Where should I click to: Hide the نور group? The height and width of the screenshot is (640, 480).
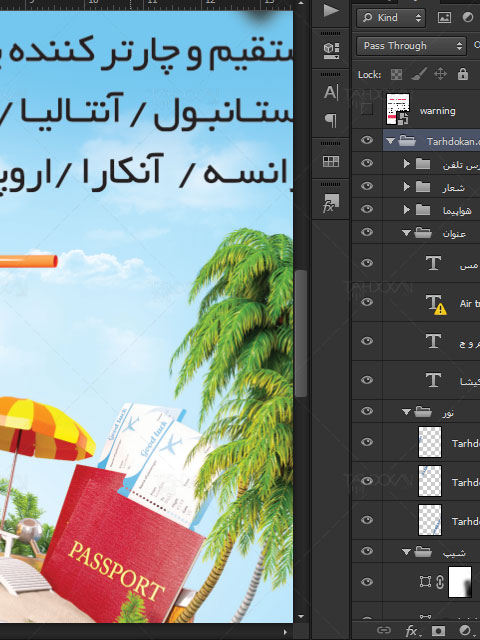pos(367,411)
